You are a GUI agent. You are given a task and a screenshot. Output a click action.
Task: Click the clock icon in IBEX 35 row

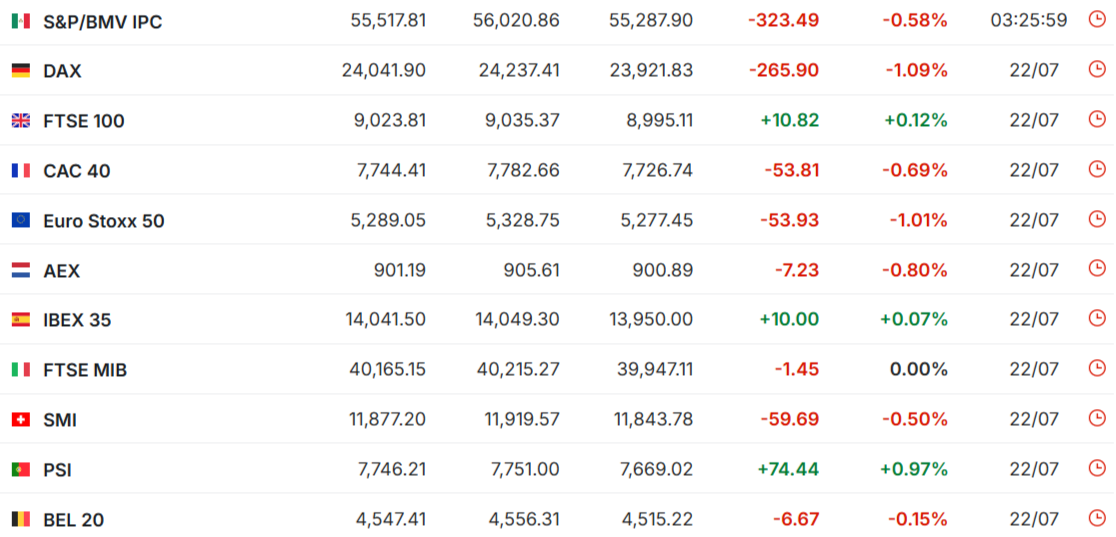tap(1097, 318)
